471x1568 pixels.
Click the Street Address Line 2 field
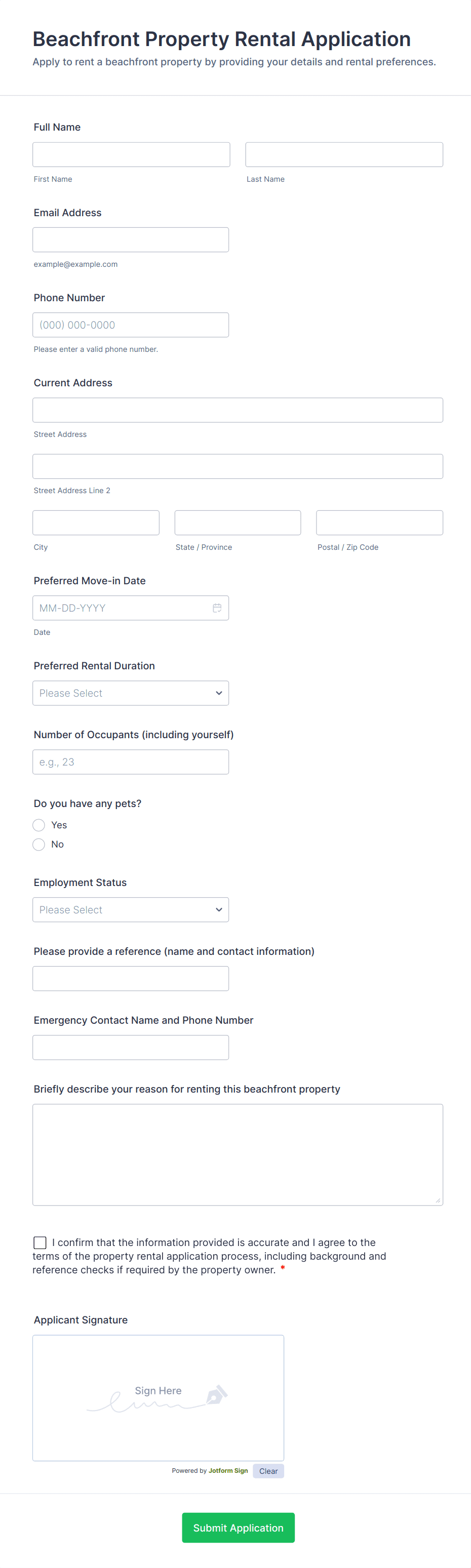(238, 466)
